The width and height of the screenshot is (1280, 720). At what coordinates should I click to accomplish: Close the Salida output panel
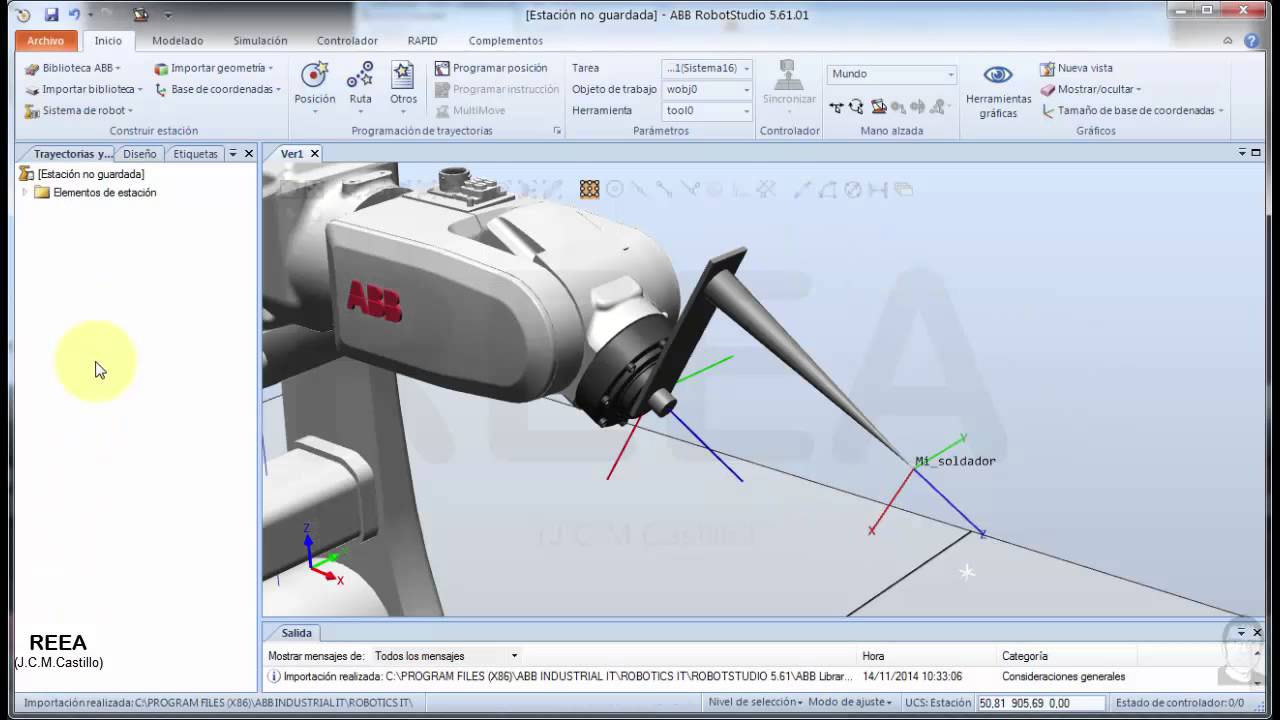[x=1257, y=633]
